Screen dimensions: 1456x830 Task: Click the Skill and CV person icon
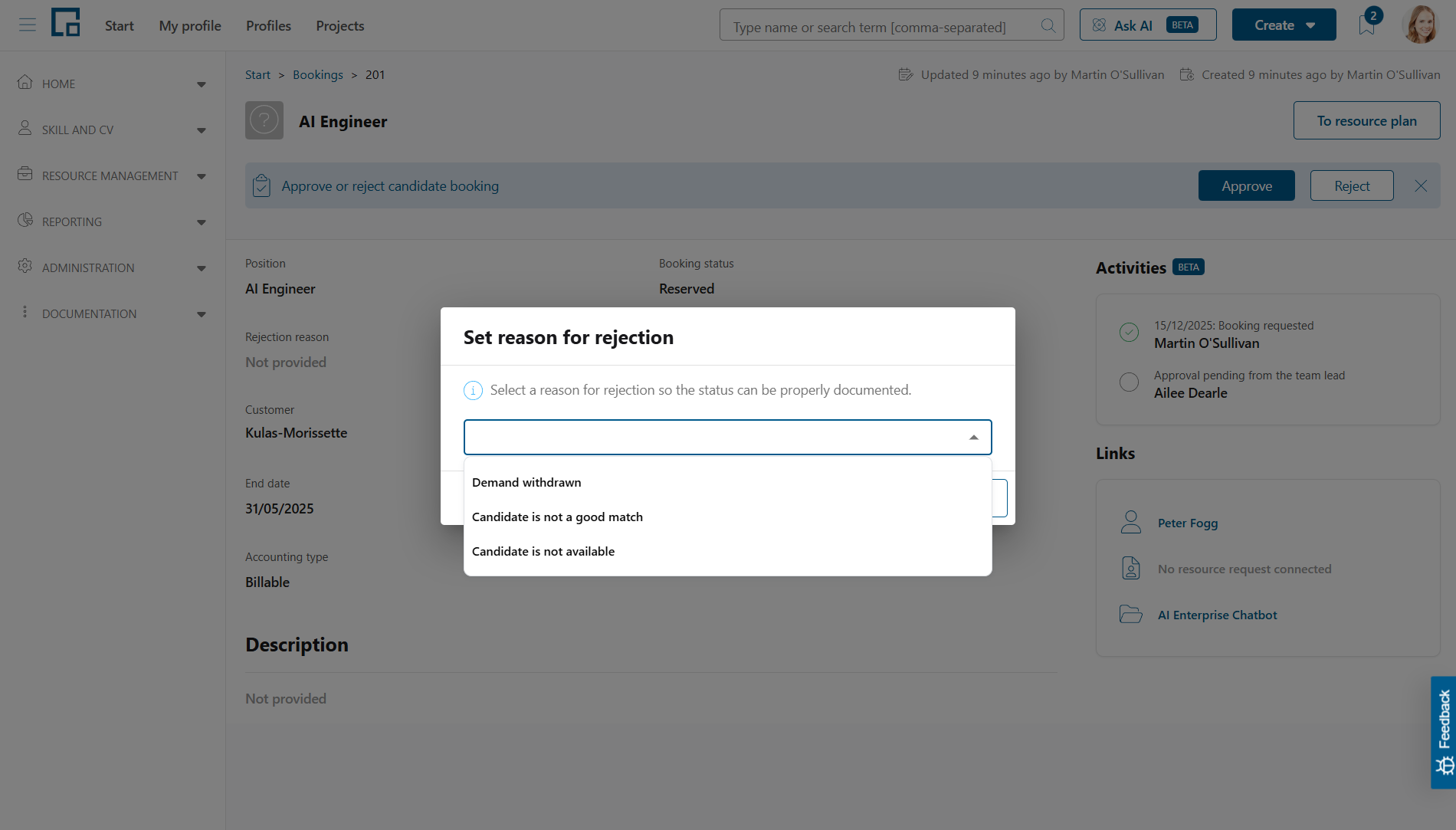25,129
